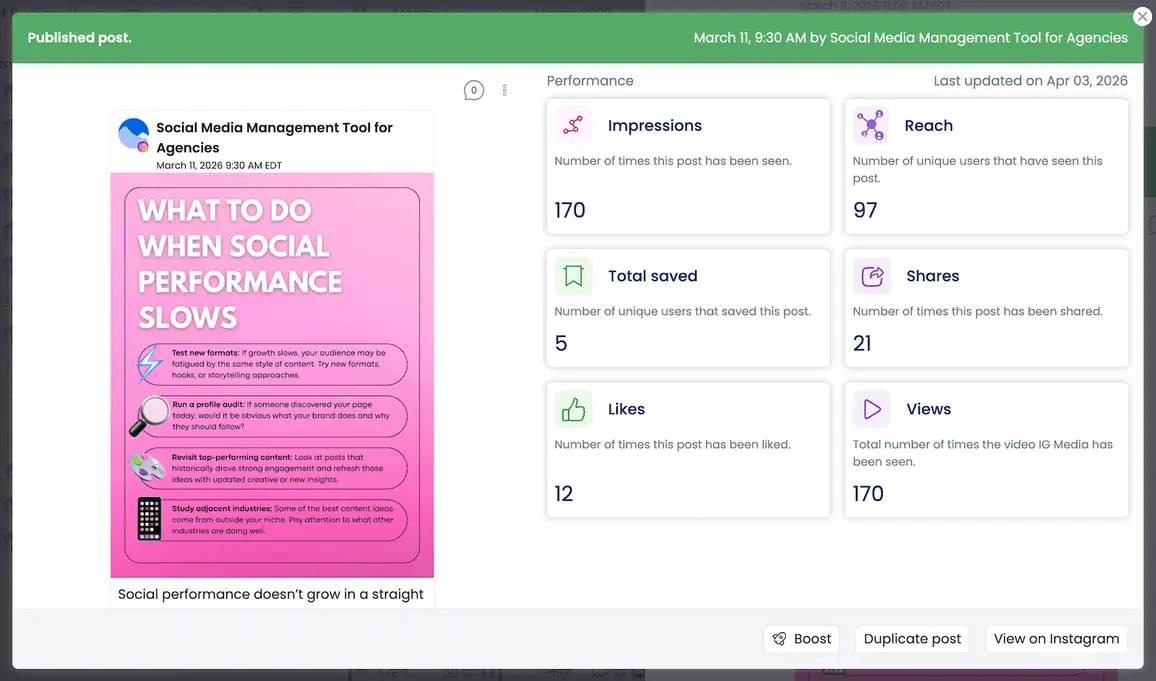
Task: Click the Views play icon
Action: pyautogui.click(x=871, y=409)
